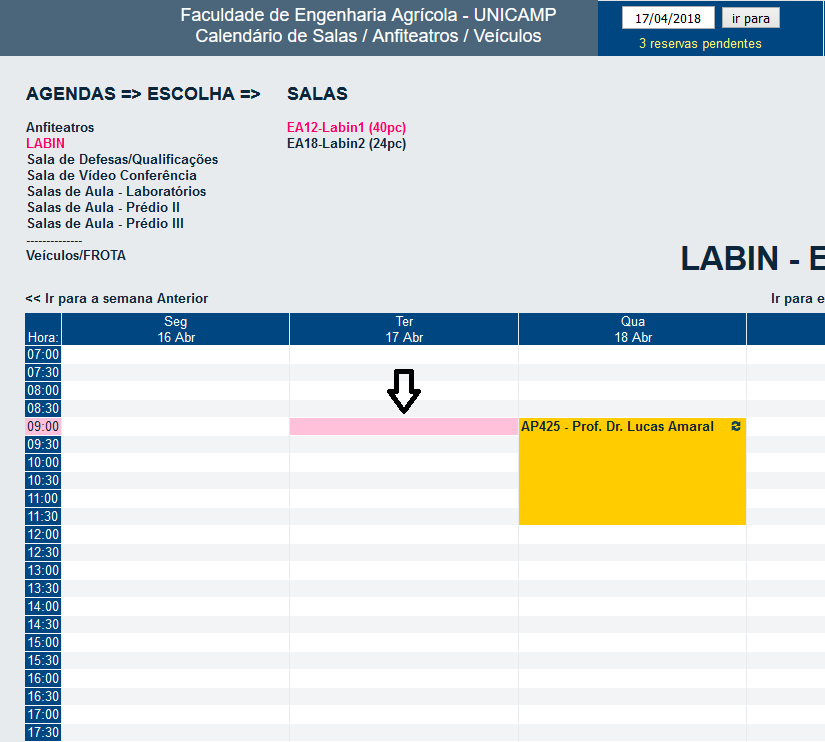Select room EA18-Labin2 (24pc)
The height and width of the screenshot is (742, 825).
tap(346, 143)
